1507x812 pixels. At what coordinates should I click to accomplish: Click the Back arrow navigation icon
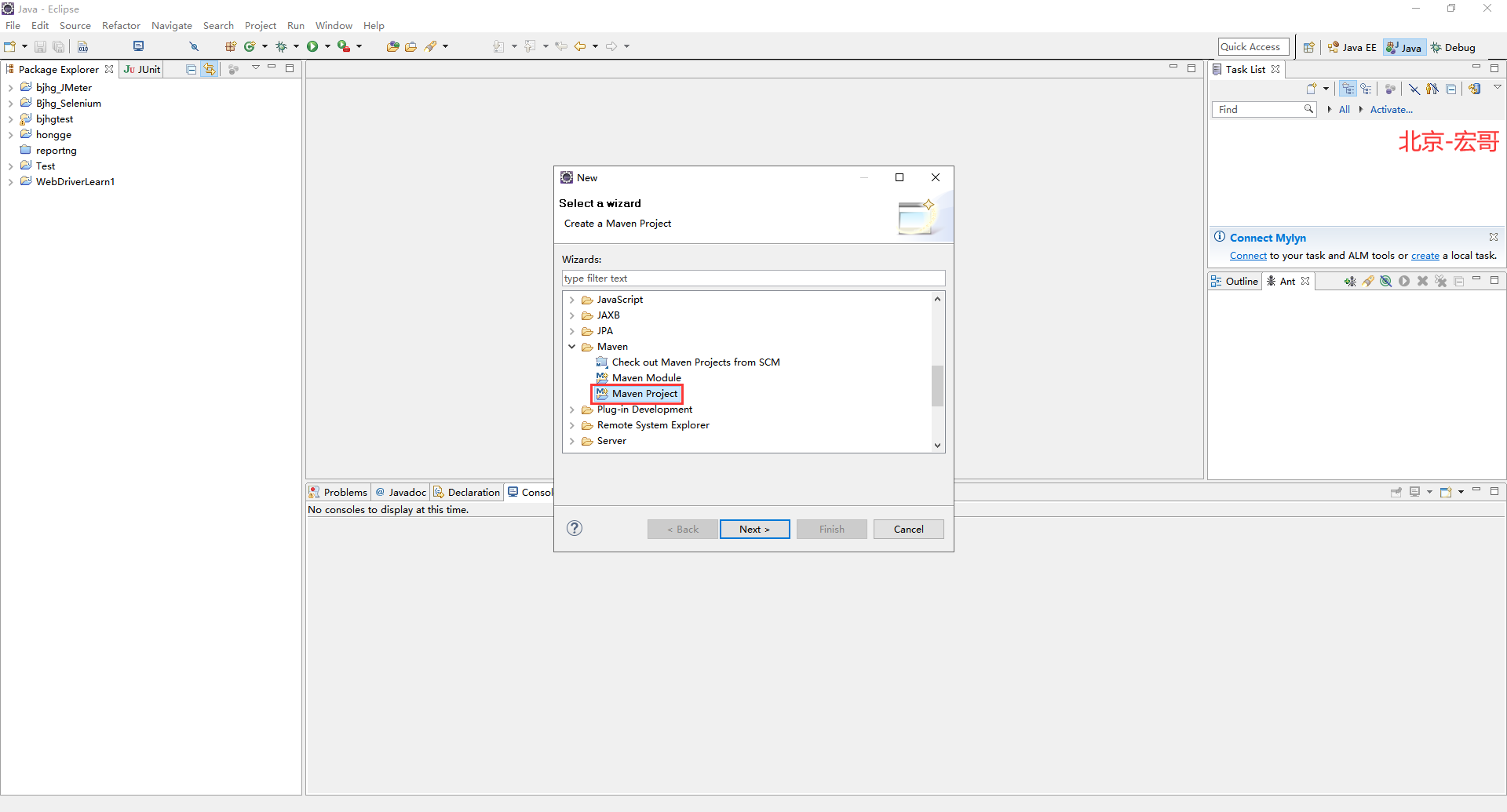(580, 47)
